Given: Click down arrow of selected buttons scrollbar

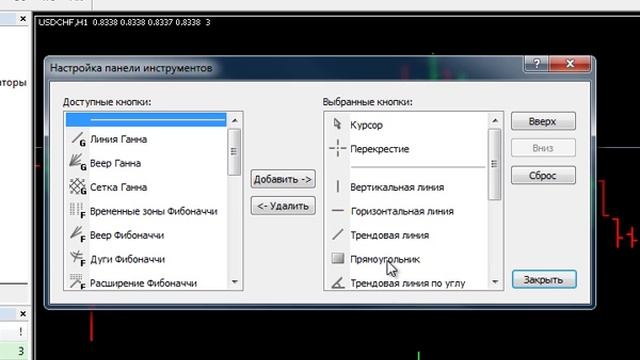Looking at the screenshot, I should click(495, 282).
